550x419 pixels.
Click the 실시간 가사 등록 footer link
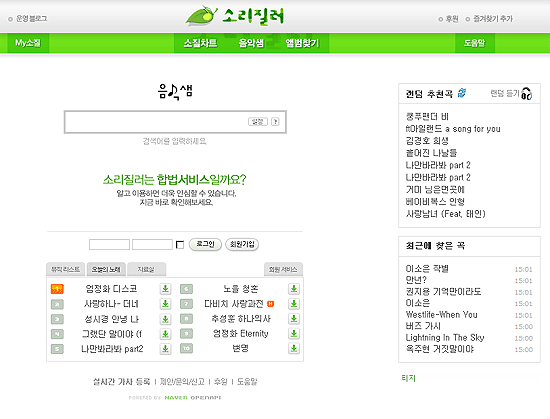[121, 381]
